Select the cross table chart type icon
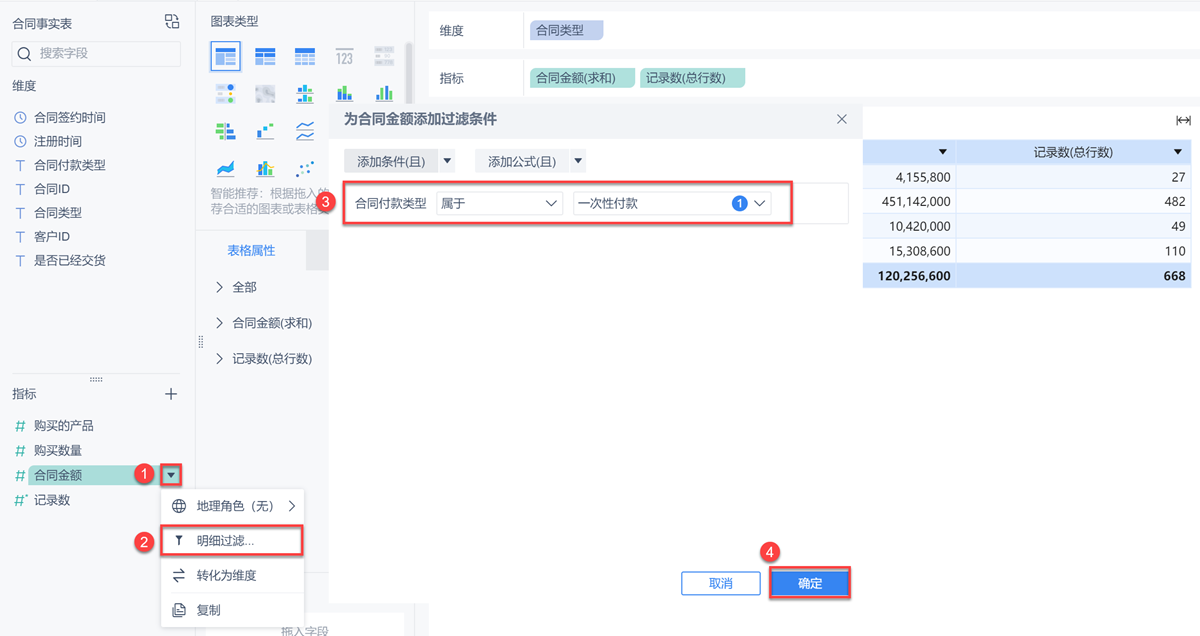The width and height of the screenshot is (1200, 636). (x=265, y=56)
